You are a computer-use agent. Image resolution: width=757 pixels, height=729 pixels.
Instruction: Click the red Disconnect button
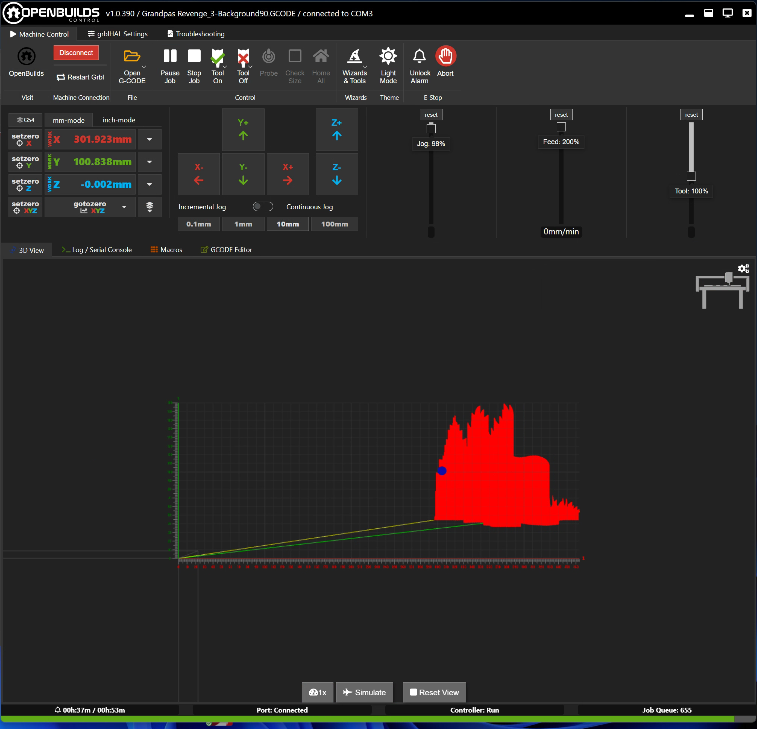tap(76, 52)
